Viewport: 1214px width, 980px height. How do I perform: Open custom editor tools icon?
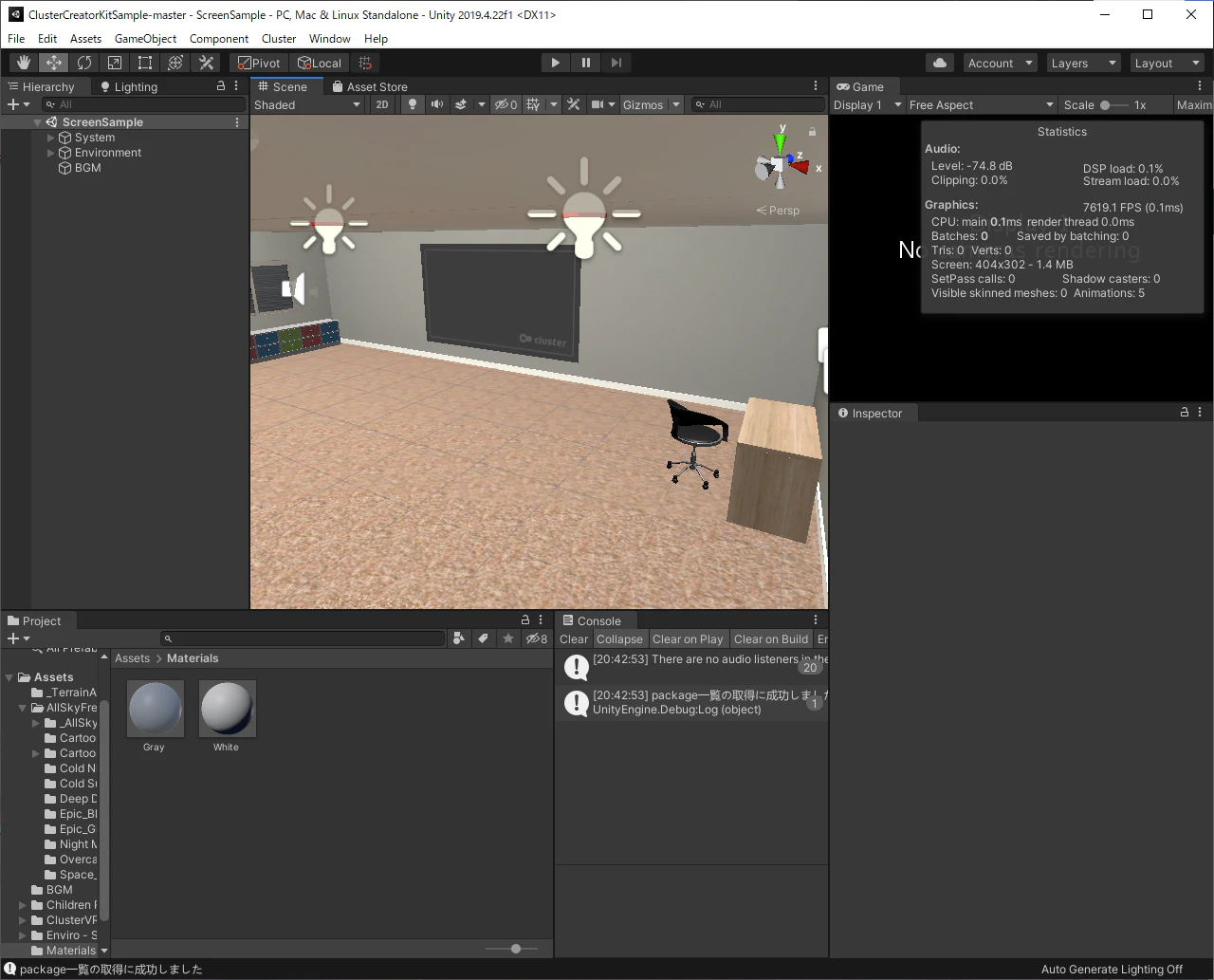point(206,63)
